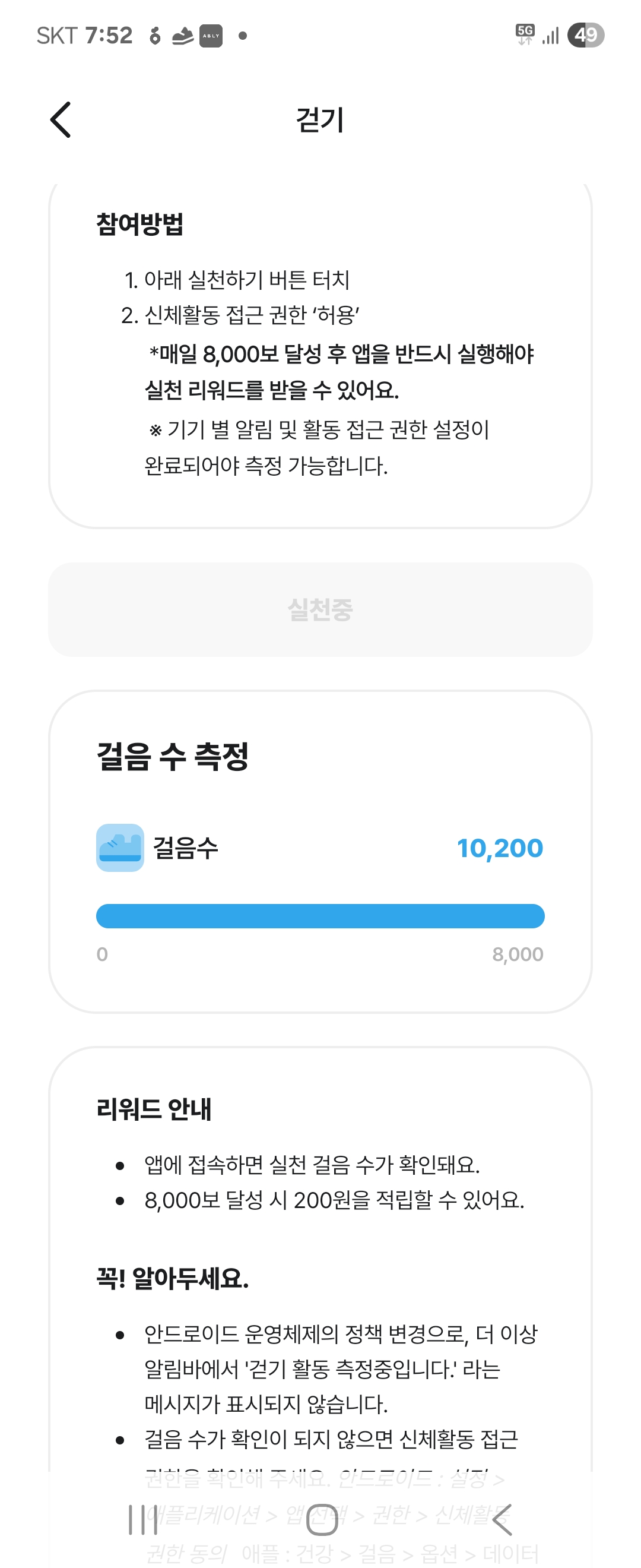Tap the 8,000 goal label under progress bar
The image size is (641, 1568).
(x=518, y=954)
